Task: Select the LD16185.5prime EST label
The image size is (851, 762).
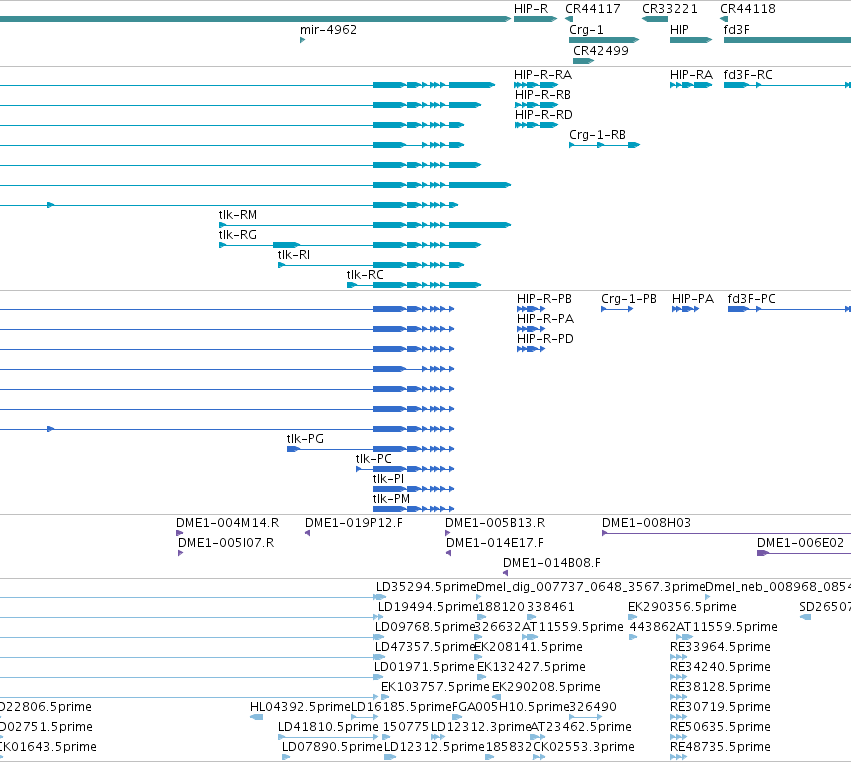Action: (x=402, y=708)
